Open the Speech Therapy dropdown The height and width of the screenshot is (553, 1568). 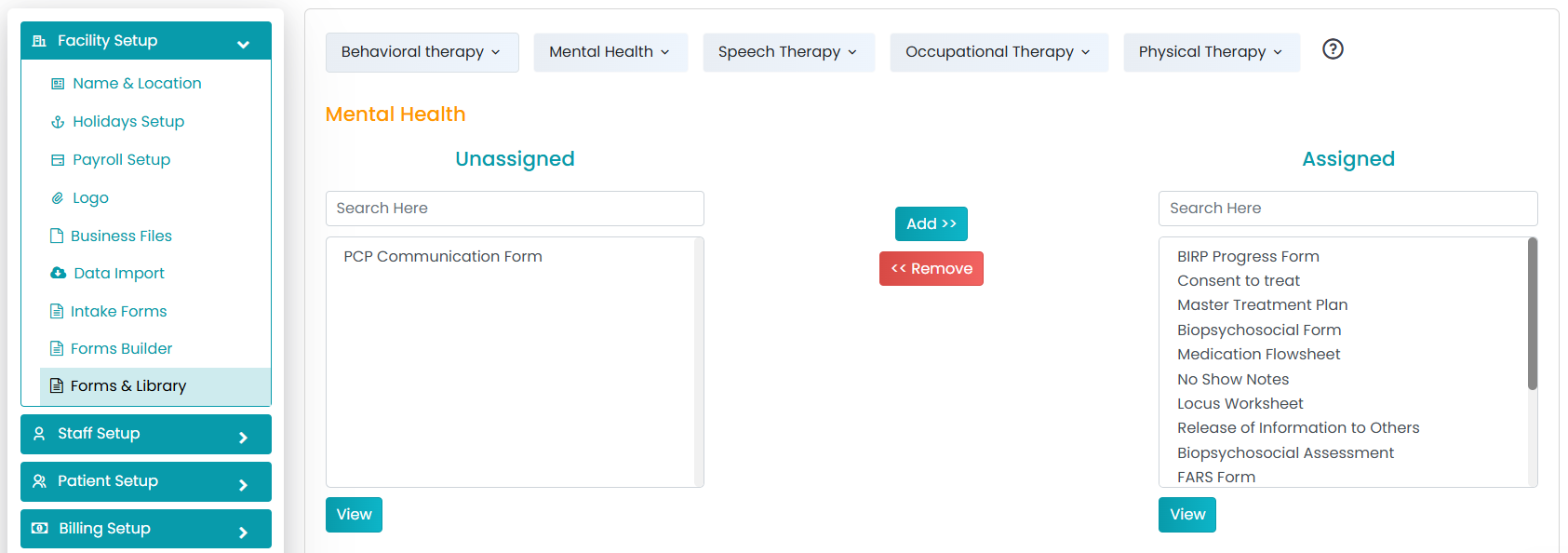[x=788, y=52]
